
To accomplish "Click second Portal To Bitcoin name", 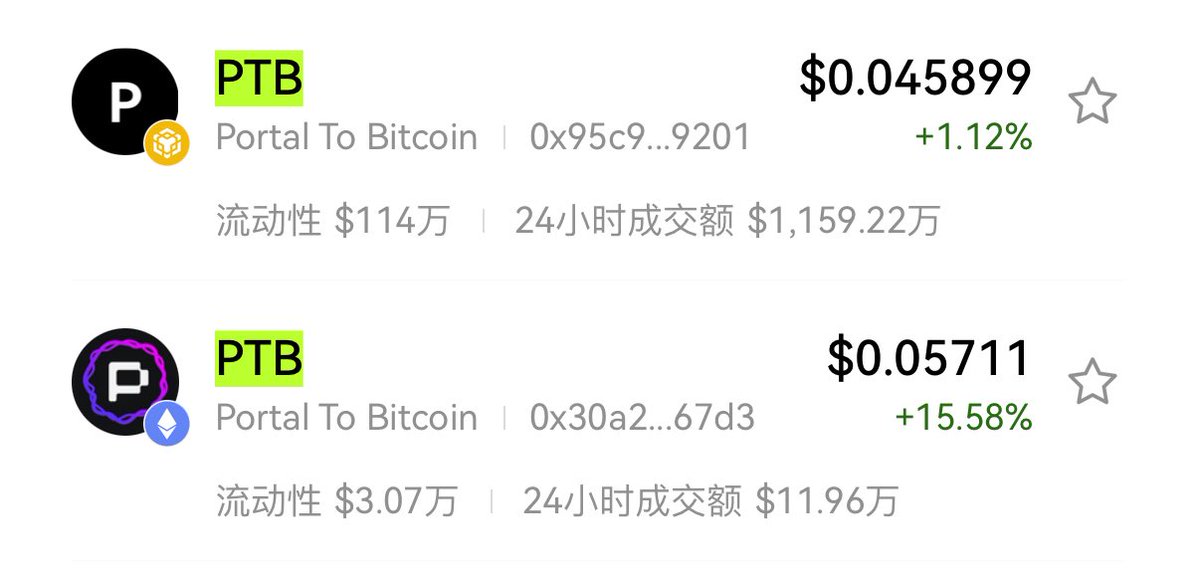I will [x=347, y=417].
